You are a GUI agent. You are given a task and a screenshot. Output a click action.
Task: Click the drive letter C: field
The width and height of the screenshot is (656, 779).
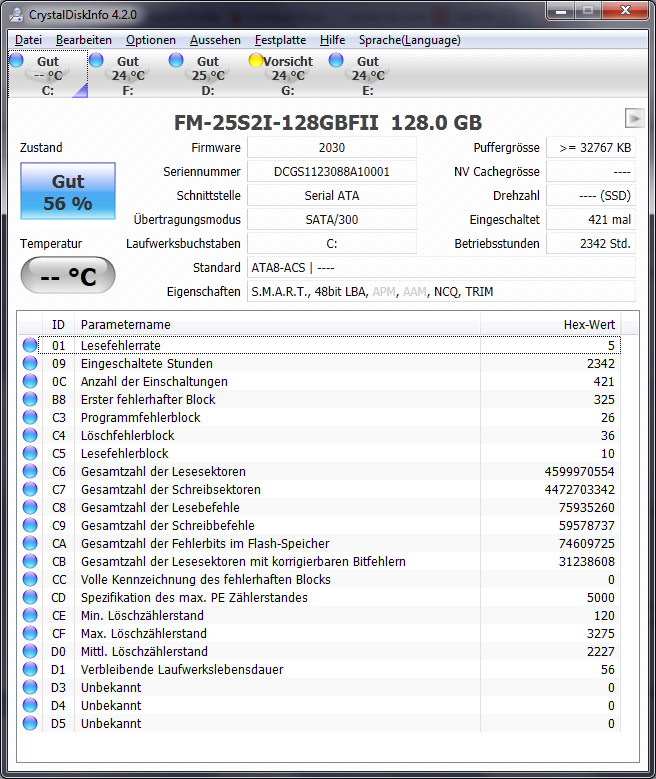pos(331,243)
